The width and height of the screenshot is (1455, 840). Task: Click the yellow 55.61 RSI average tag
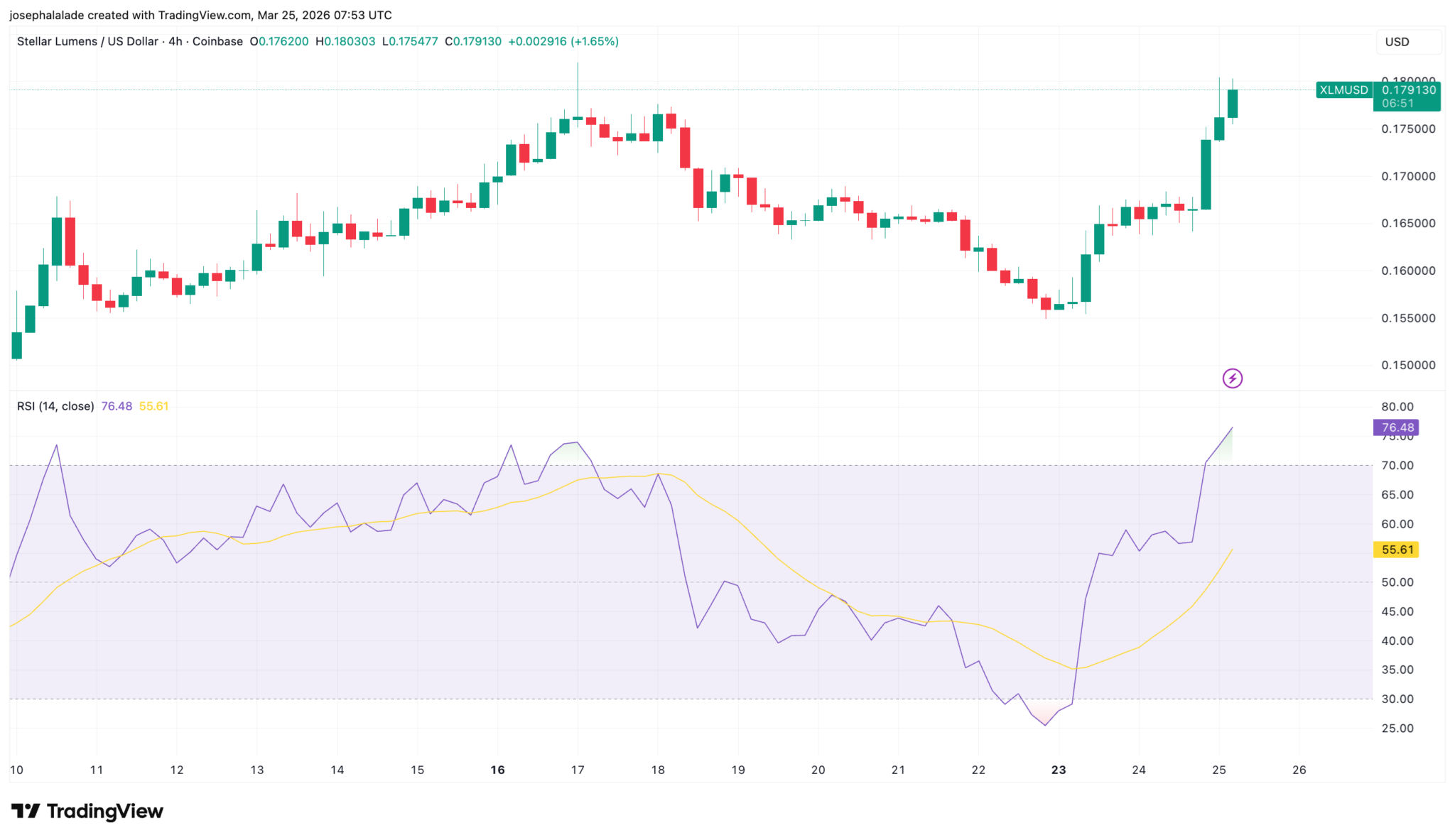tap(1396, 550)
